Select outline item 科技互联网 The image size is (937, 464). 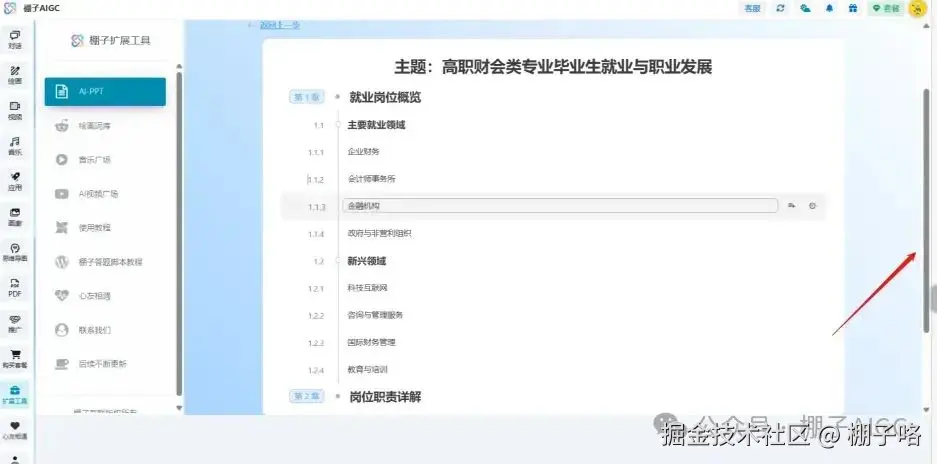coord(368,288)
